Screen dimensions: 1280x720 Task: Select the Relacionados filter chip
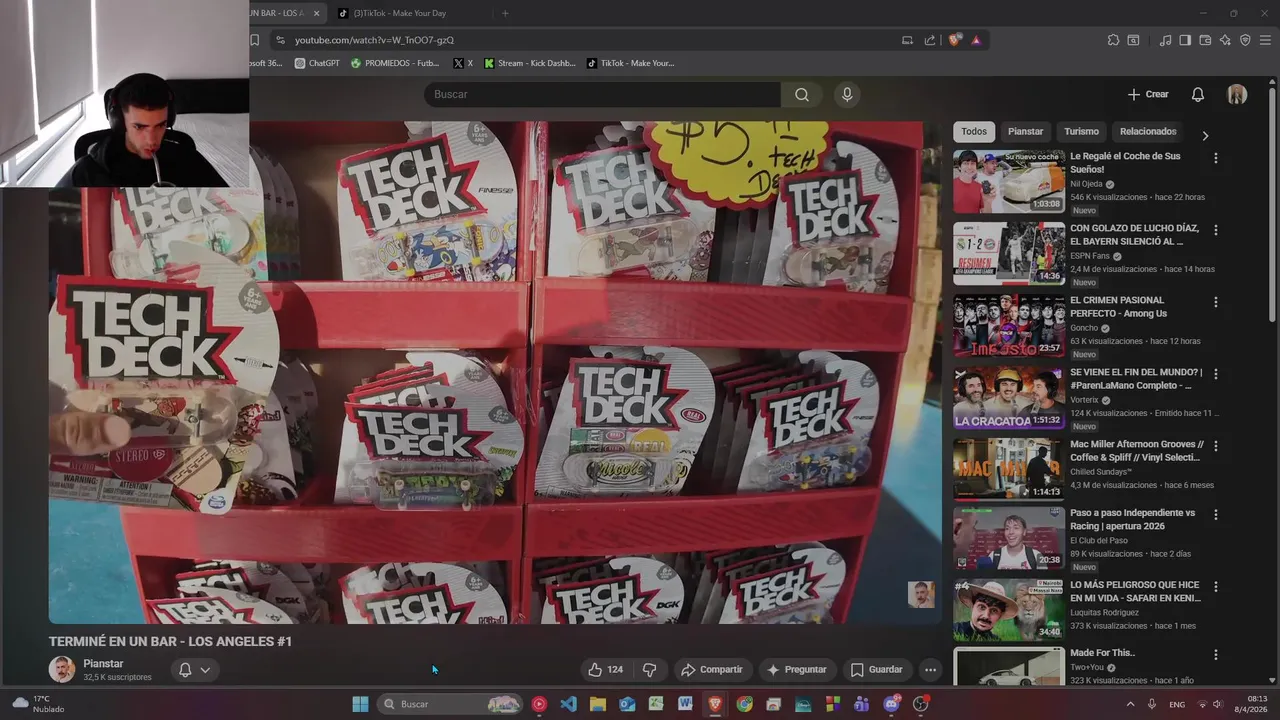[x=1148, y=131]
